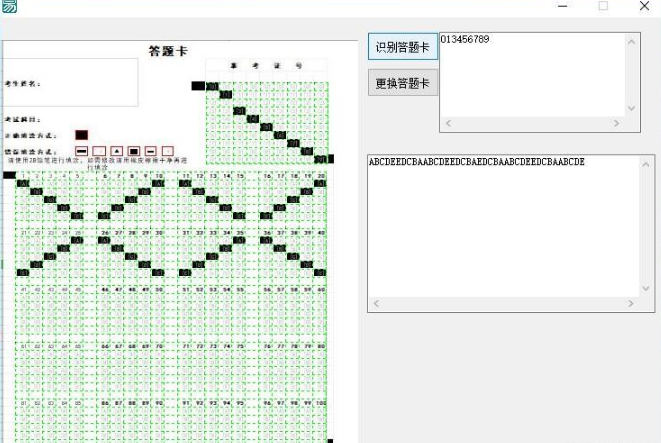Click up arrow of the ABCDE answers box scrollbar
This screenshot has height=443, width=661.
[646, 164]
